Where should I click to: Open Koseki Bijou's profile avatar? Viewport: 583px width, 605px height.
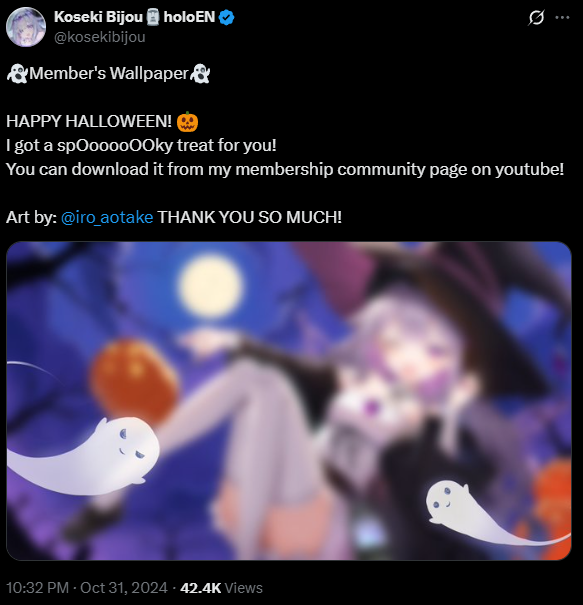(26, 27)
